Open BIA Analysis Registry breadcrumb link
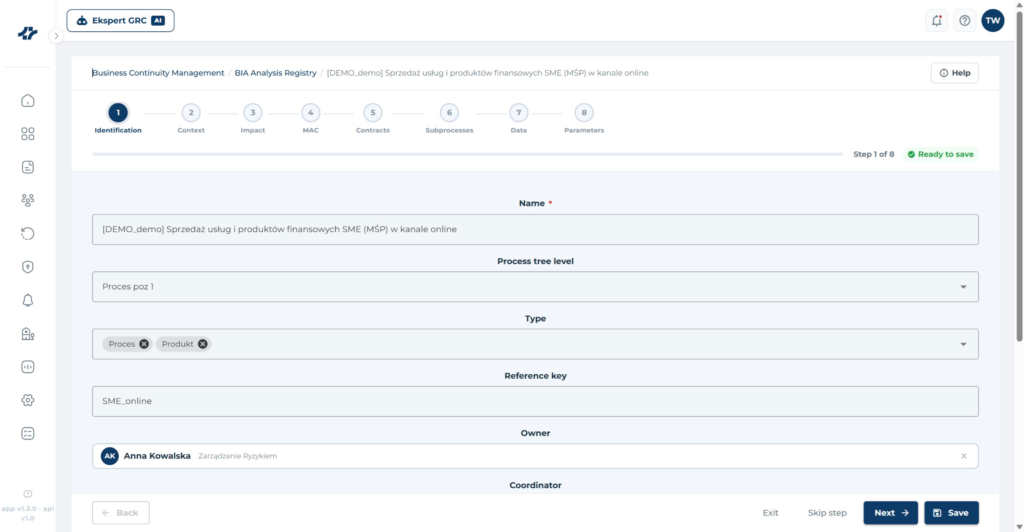The image size is (1024, 532). coord(276,73)
